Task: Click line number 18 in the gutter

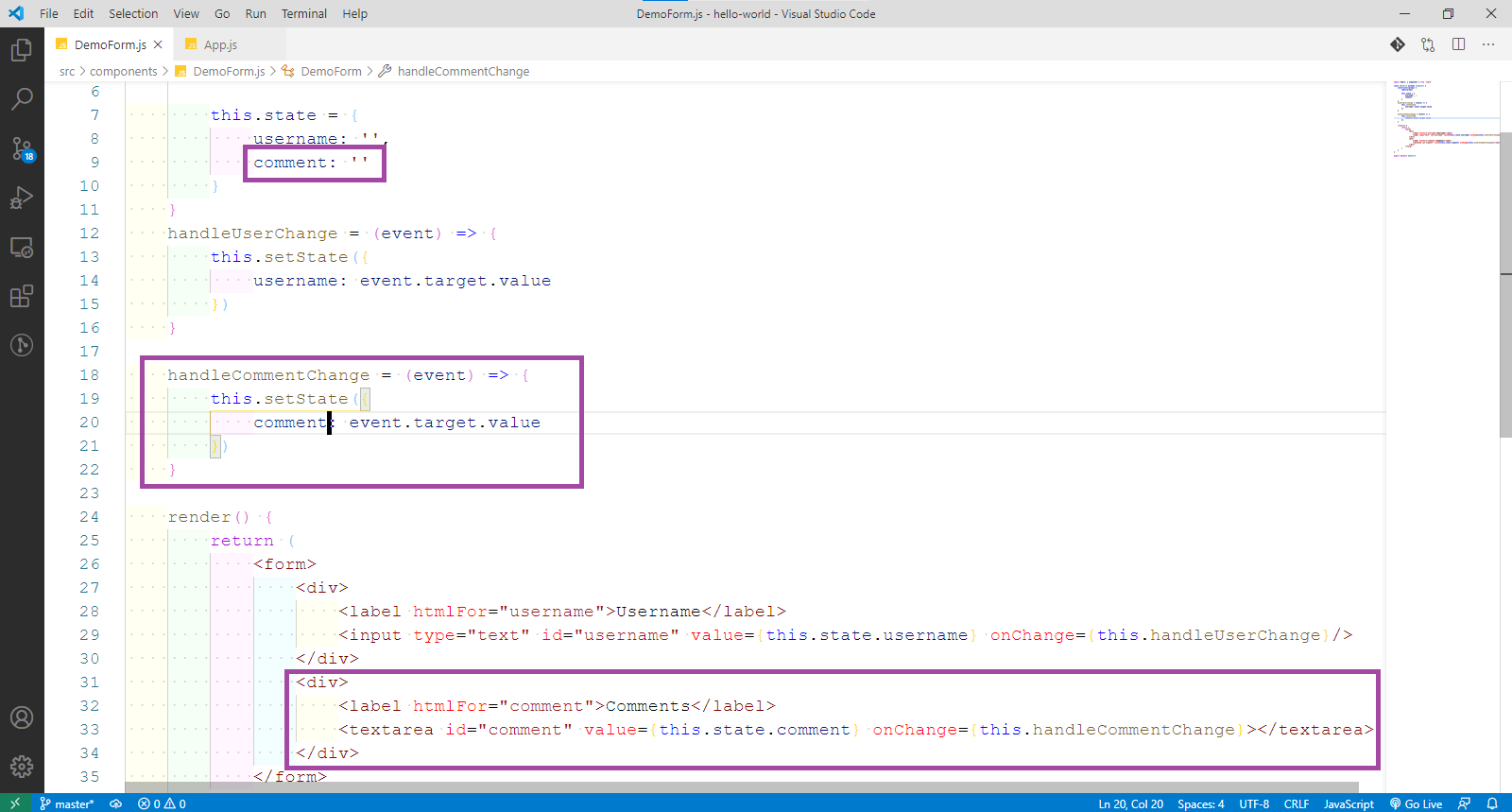Action: pos(89,375)
